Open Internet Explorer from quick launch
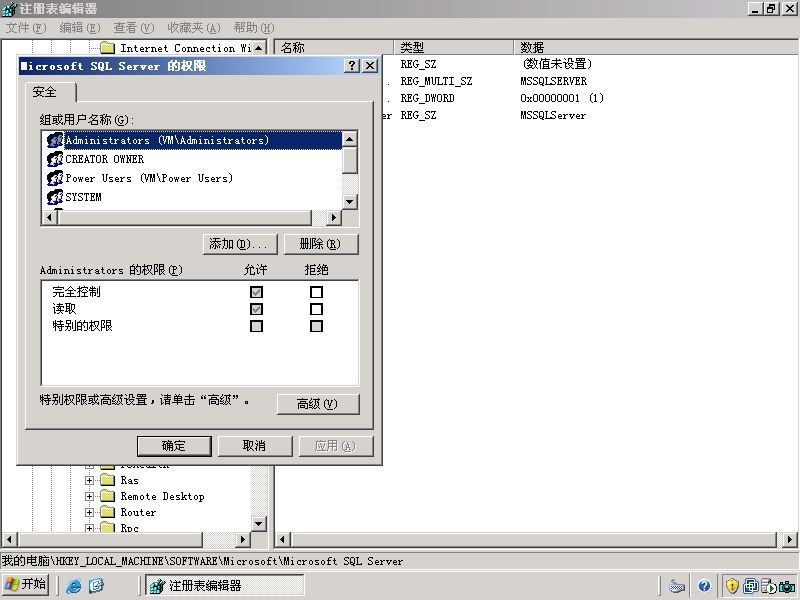This screenshot has width=800, height=600. [x=73, y=585]
